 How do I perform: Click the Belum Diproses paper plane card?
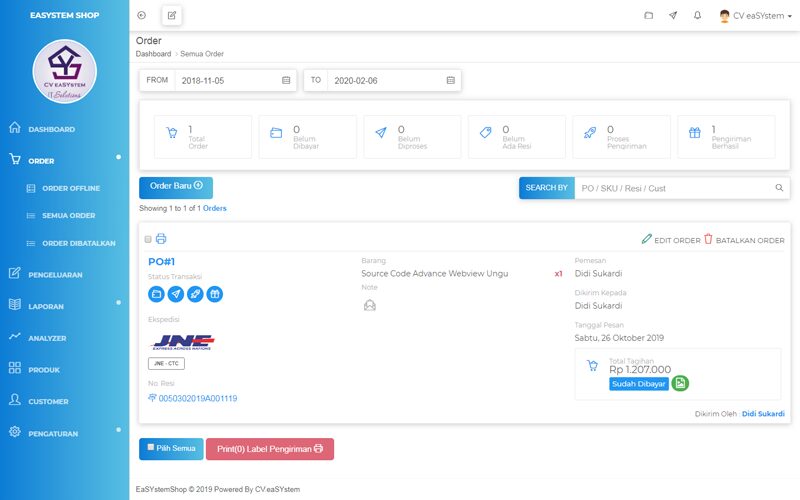coord(412,137)
